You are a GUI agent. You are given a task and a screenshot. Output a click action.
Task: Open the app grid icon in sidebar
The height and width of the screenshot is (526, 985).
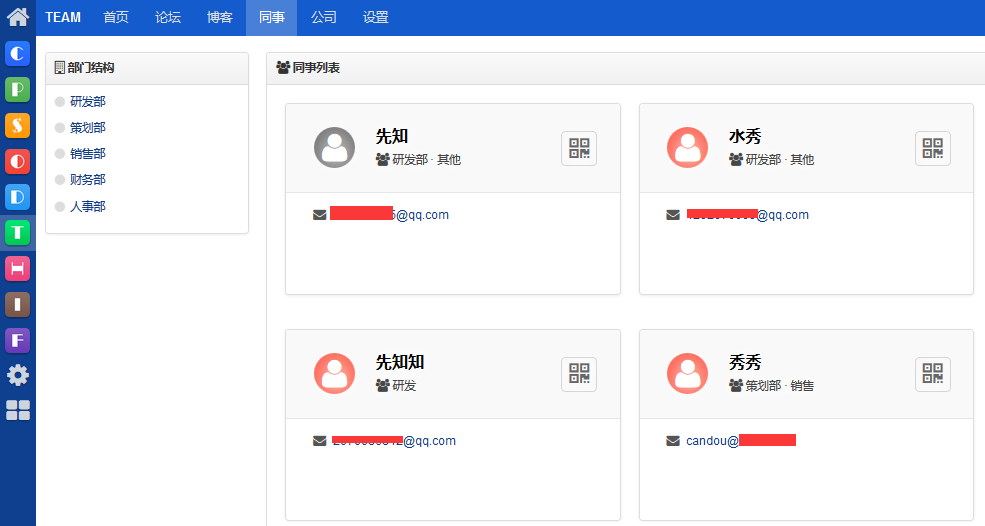[18, 410]
